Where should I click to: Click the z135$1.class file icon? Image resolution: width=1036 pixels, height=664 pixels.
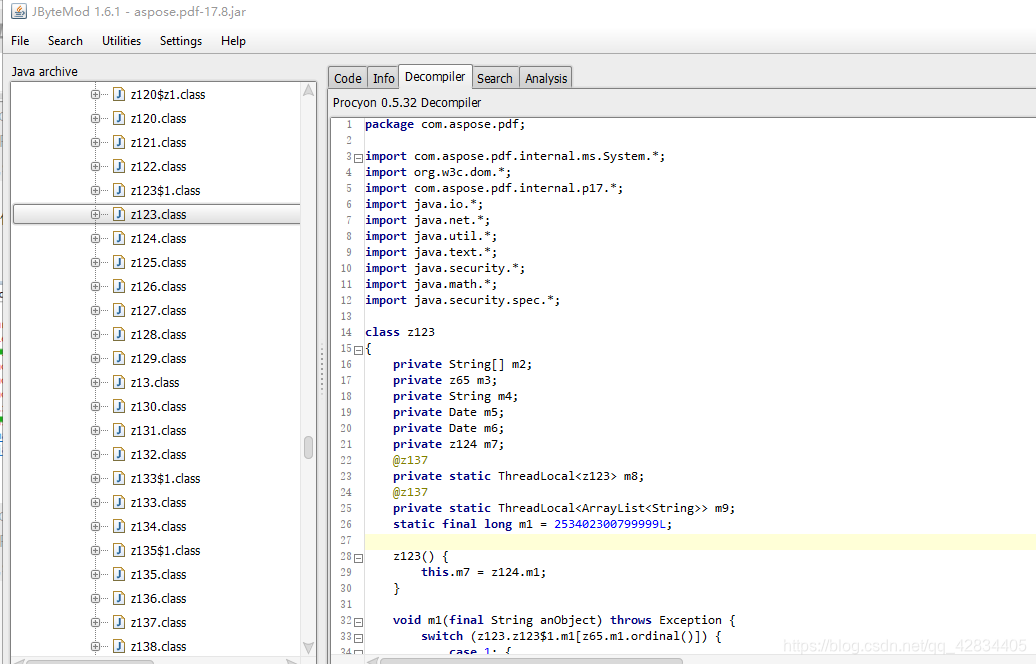pyautogui.click(x=119, y=550)
